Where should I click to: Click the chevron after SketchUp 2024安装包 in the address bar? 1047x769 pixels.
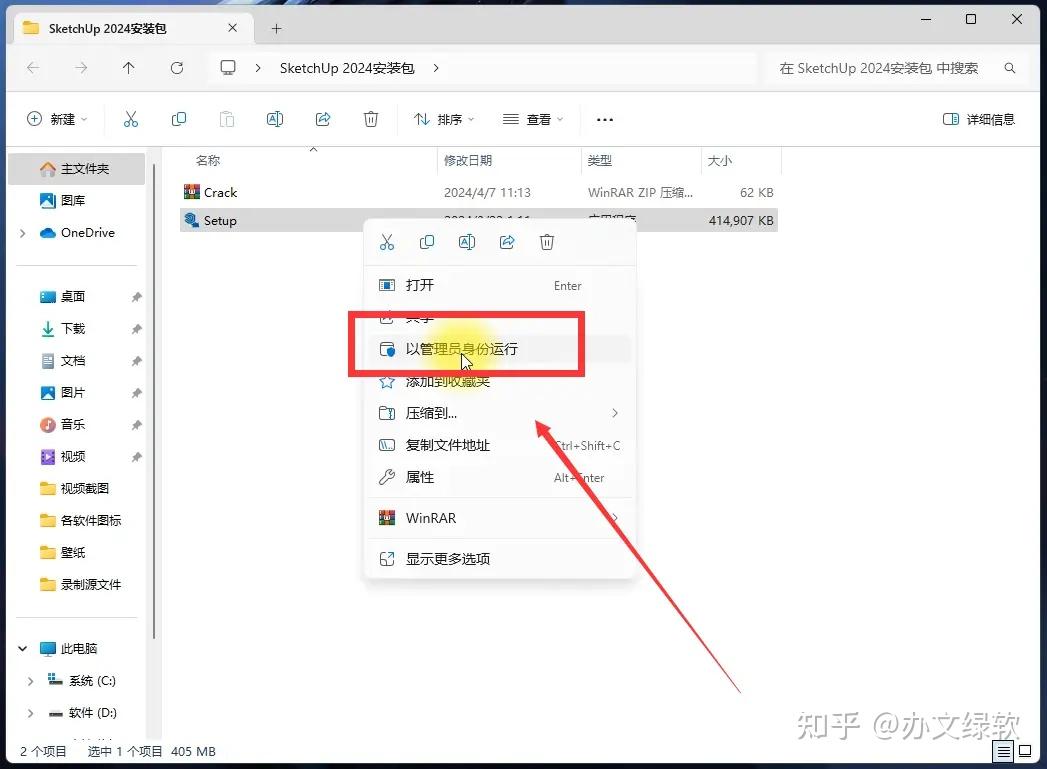coord(435,67)
